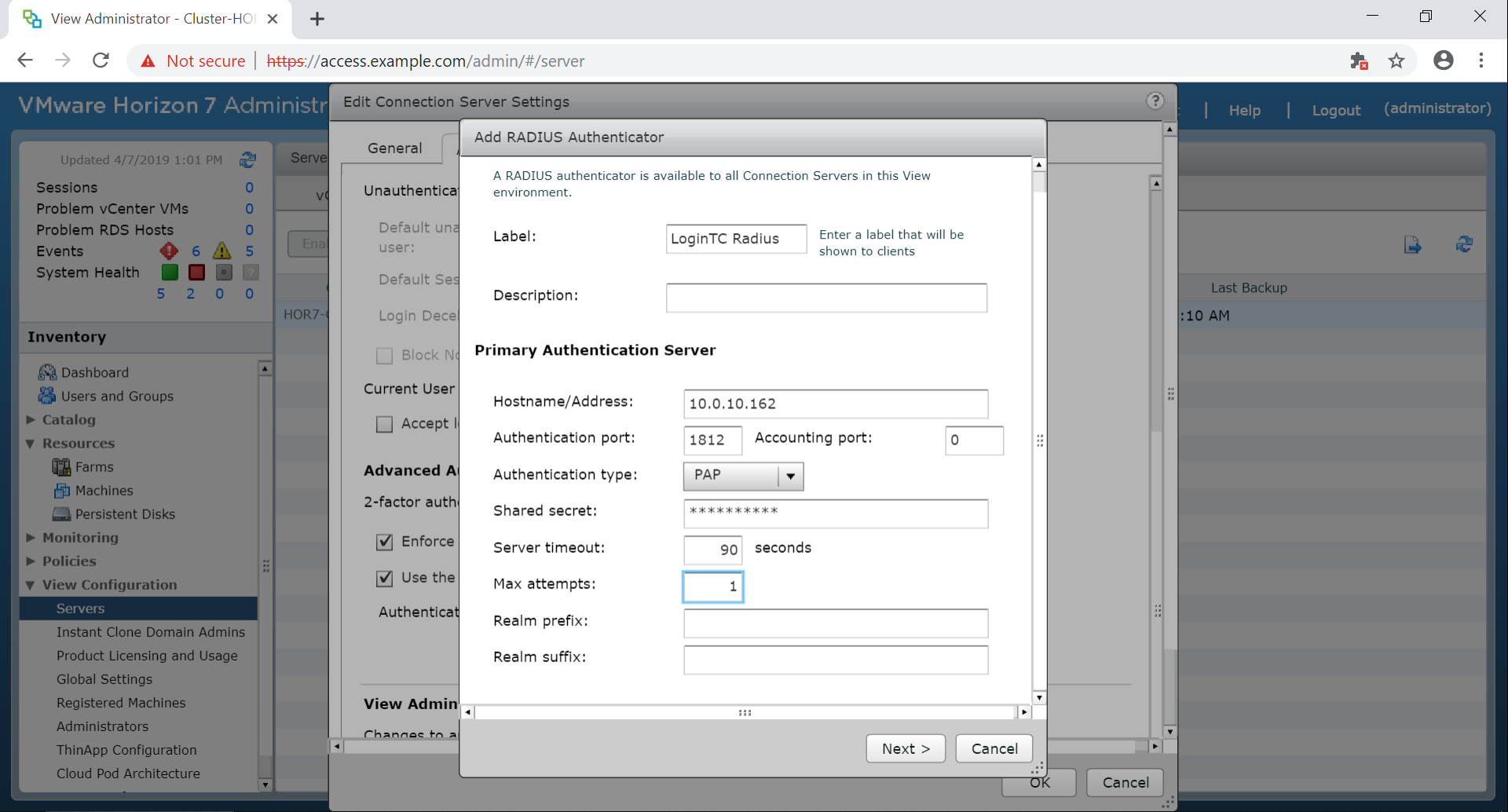1508x812 pixels.
Task: Click Next in Add RADIUS Authenticator
Action: 906,748
